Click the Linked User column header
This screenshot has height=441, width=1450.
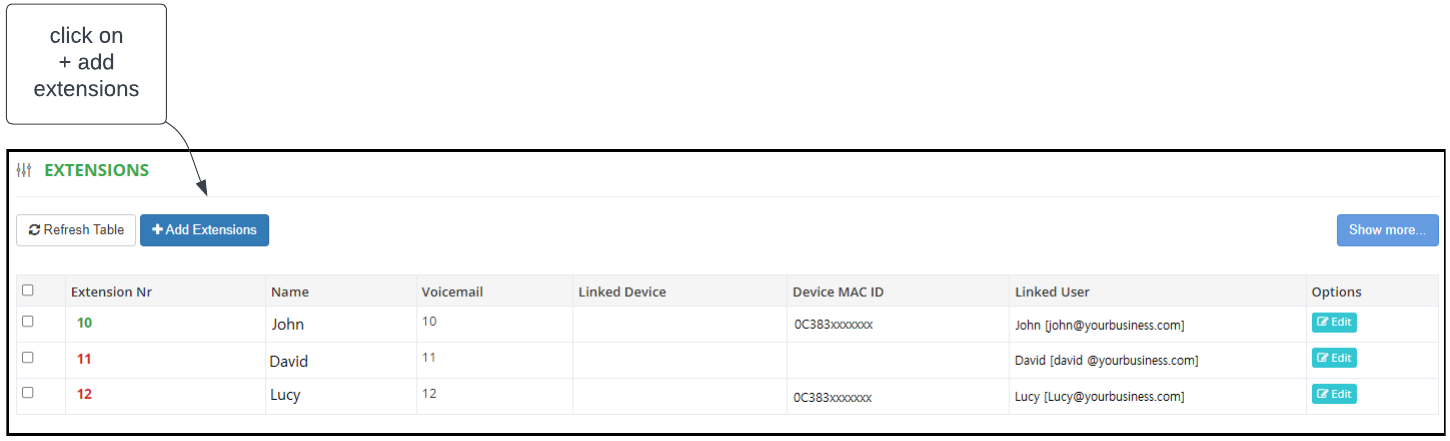[1052, 292]
